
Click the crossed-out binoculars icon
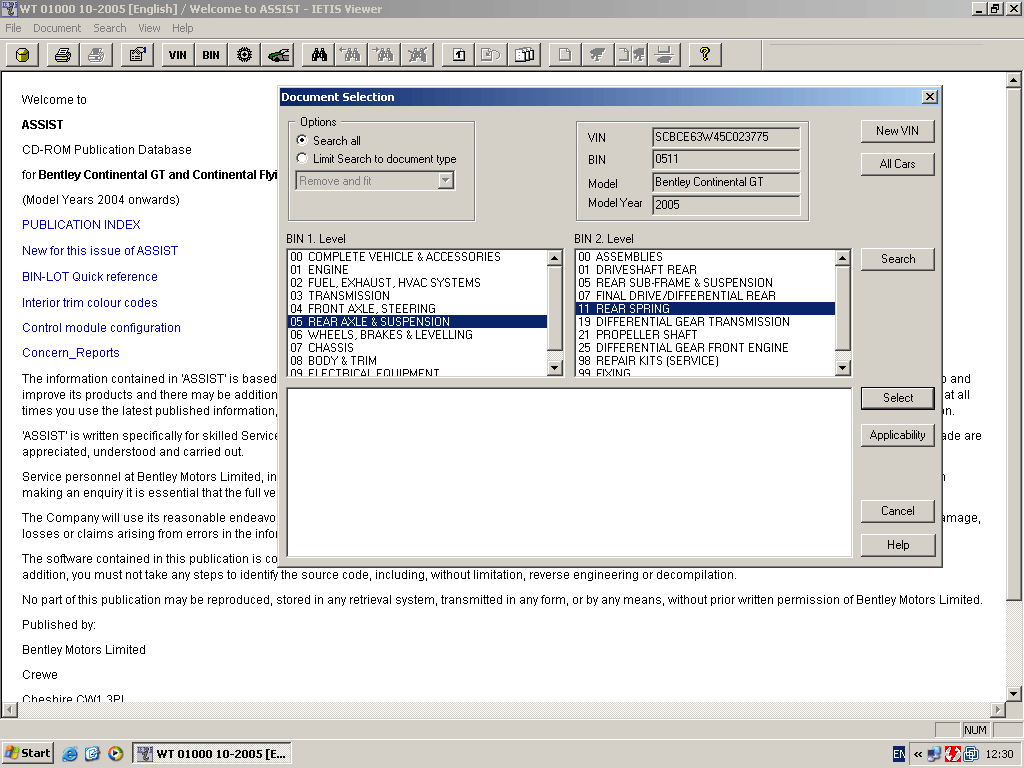click(x=418, y=55)
